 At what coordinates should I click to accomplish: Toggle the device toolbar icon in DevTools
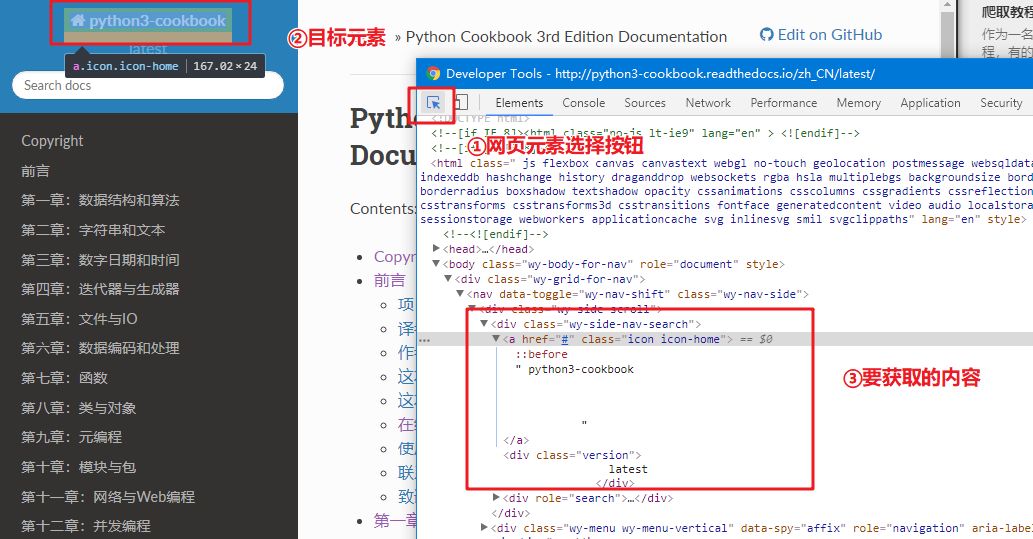(461, 102)
